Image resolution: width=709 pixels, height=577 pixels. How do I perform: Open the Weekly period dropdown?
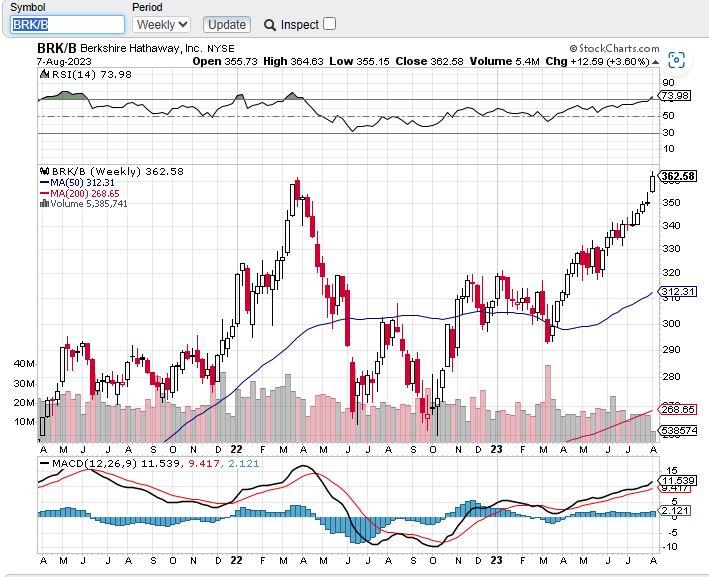[x=161, y=24]
